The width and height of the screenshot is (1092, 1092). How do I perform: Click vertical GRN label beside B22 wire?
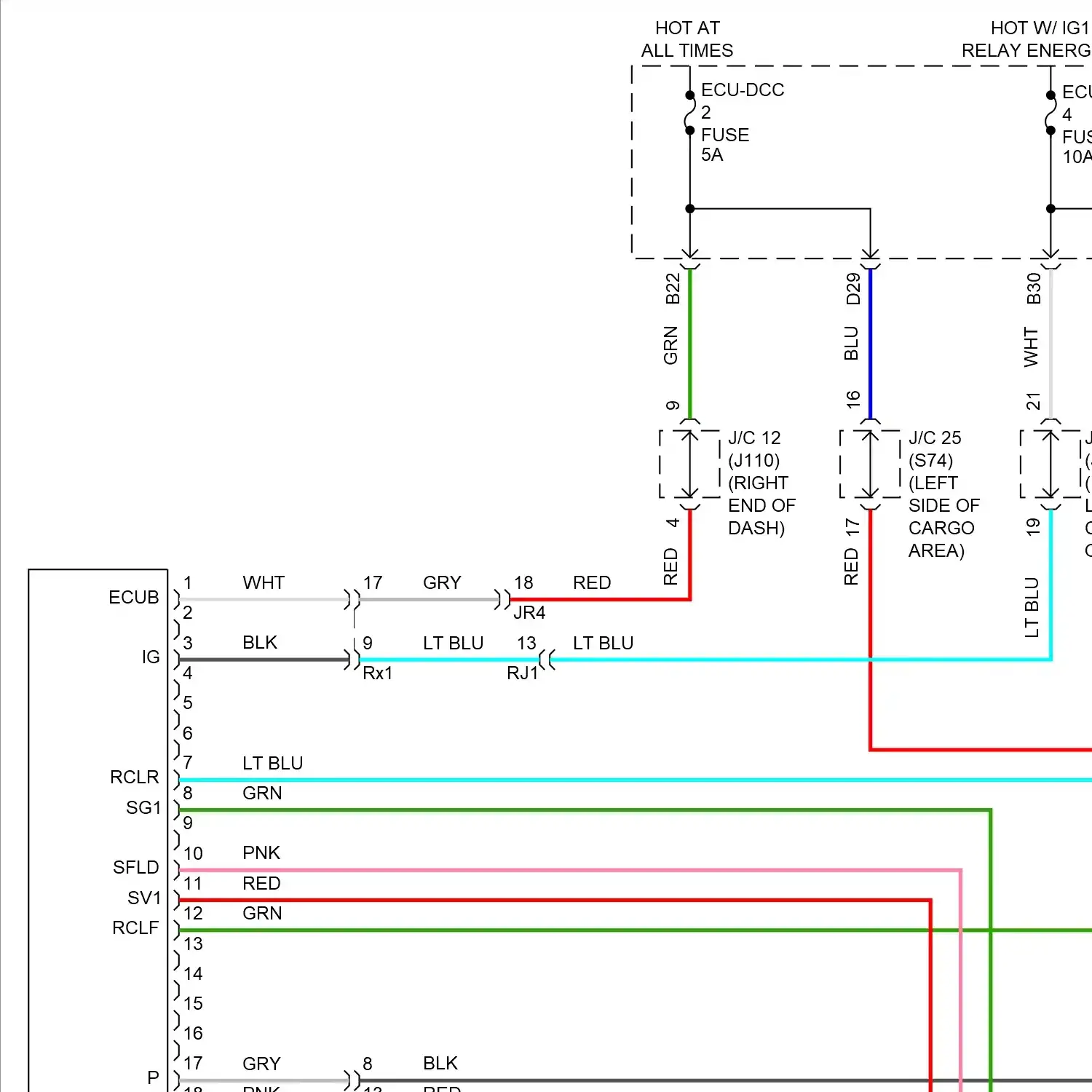(670, 345)
